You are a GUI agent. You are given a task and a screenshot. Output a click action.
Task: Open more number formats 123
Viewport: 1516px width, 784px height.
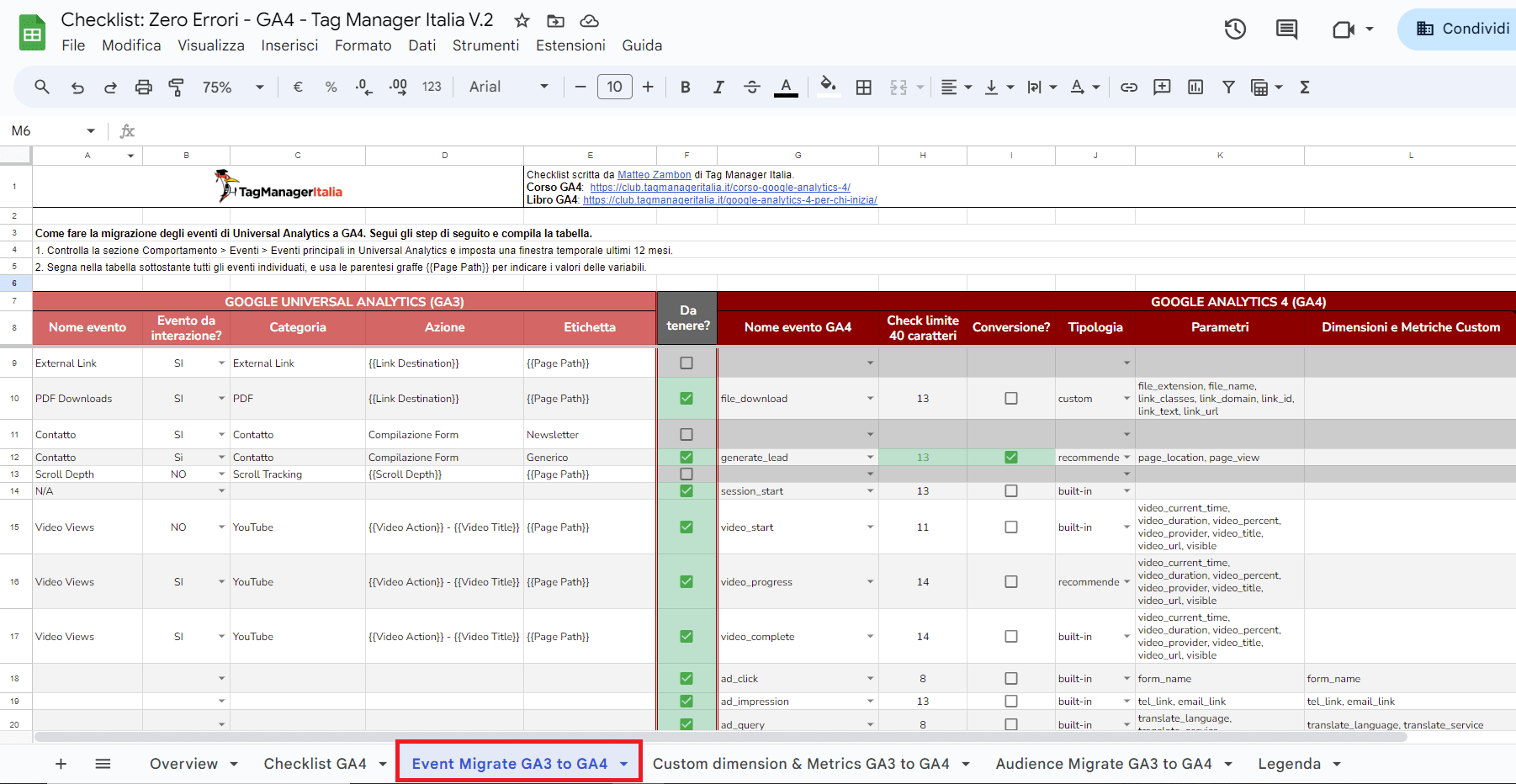[432, 87]
